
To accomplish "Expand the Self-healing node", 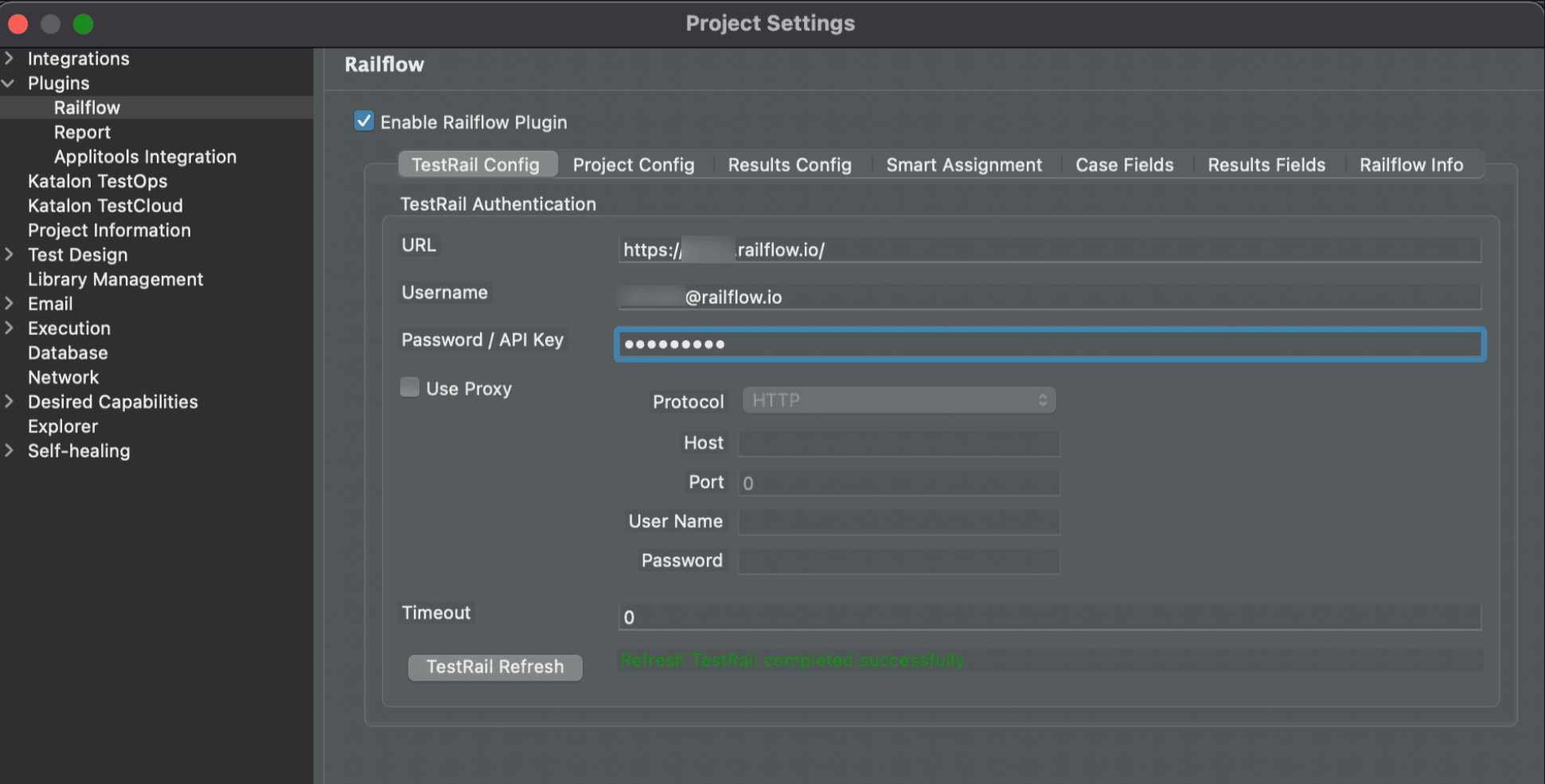I will tap(9, 451).
